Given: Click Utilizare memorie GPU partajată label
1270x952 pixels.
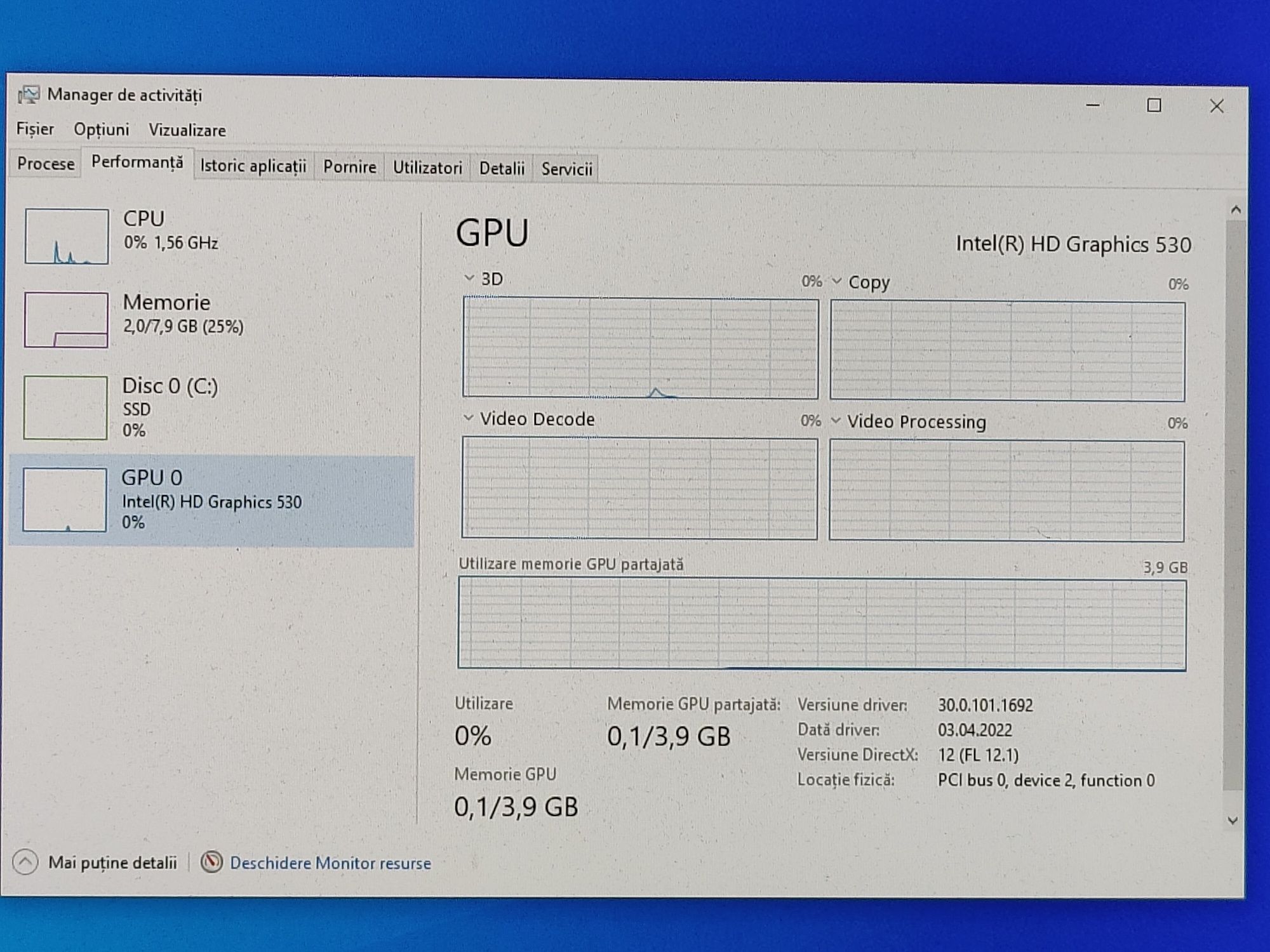Looking at the screenshot, I should pos(571,564).
